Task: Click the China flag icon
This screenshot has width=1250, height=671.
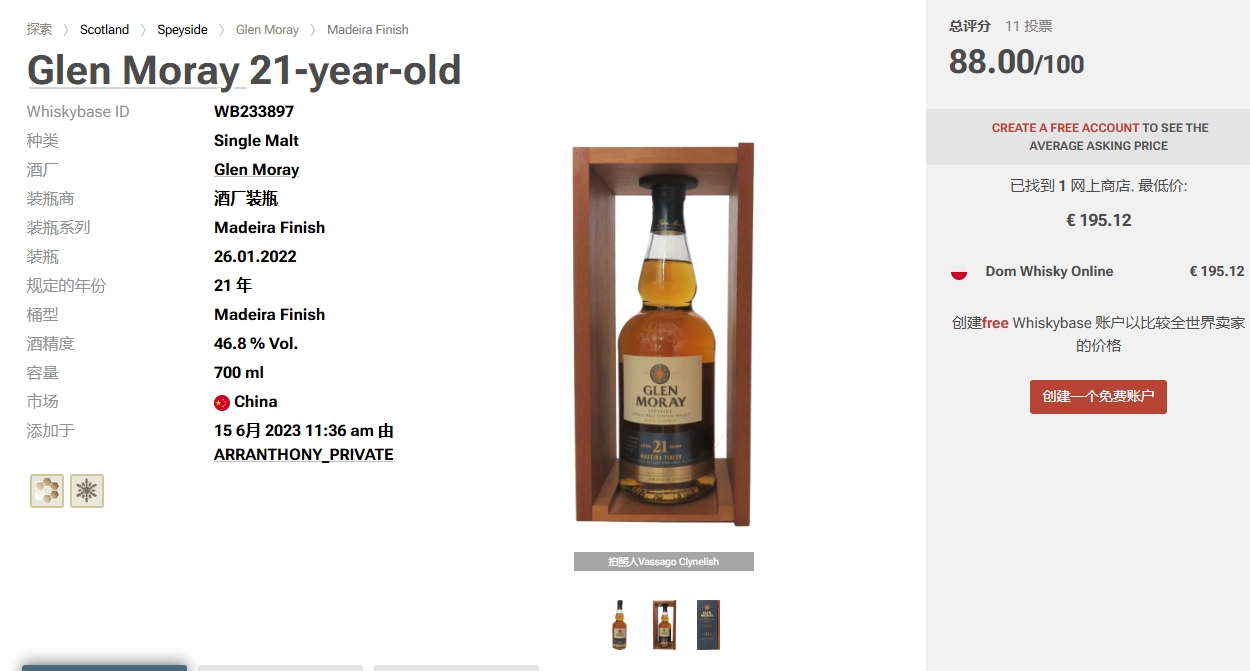Action: [222, 402]
